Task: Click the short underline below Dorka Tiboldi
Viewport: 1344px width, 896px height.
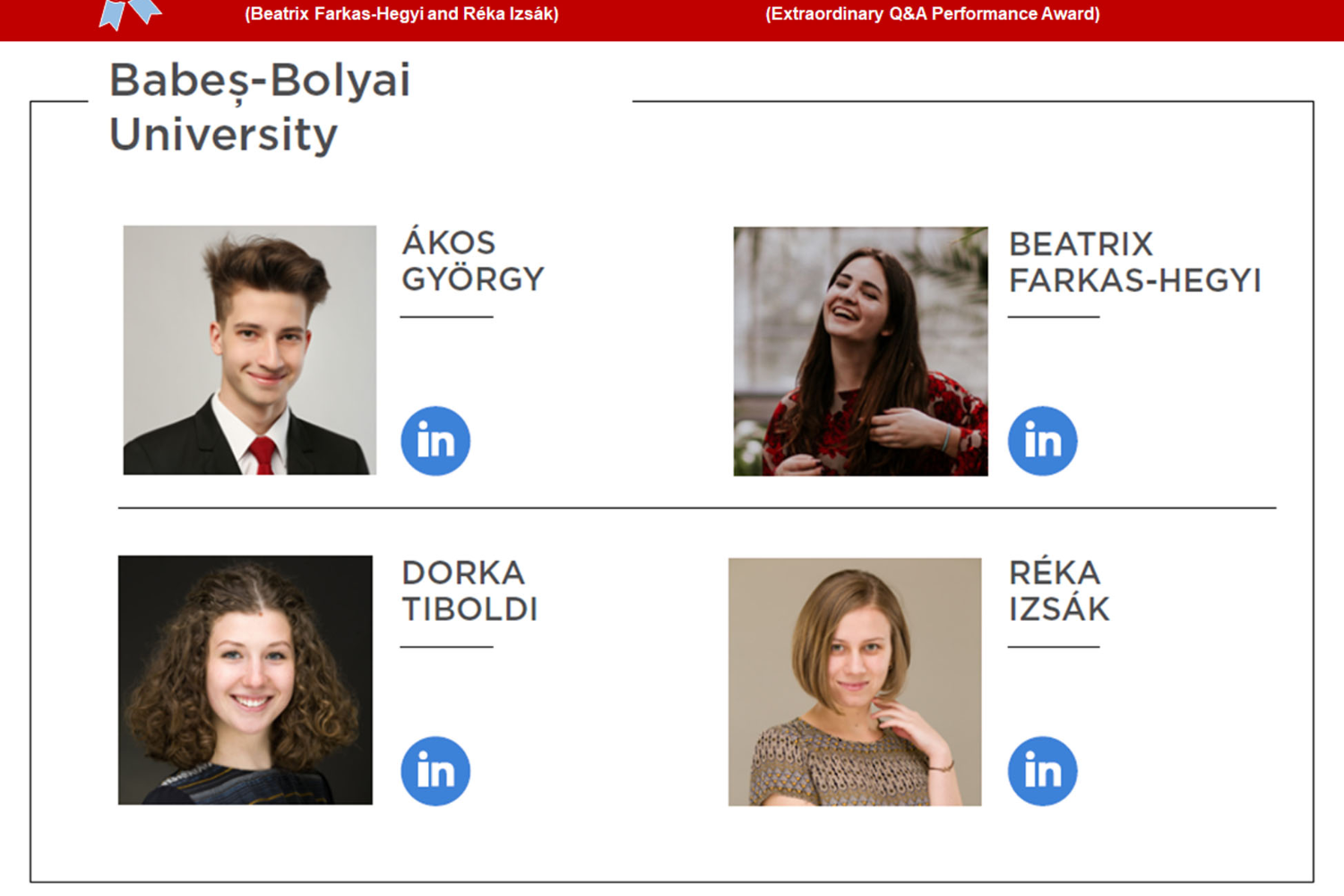Action: click(446, 646)
